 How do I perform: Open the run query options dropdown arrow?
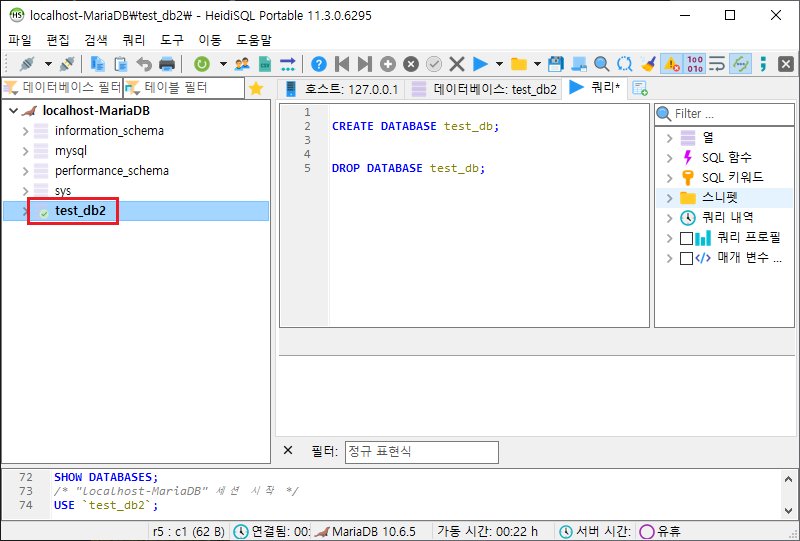[x=499, y=64]
